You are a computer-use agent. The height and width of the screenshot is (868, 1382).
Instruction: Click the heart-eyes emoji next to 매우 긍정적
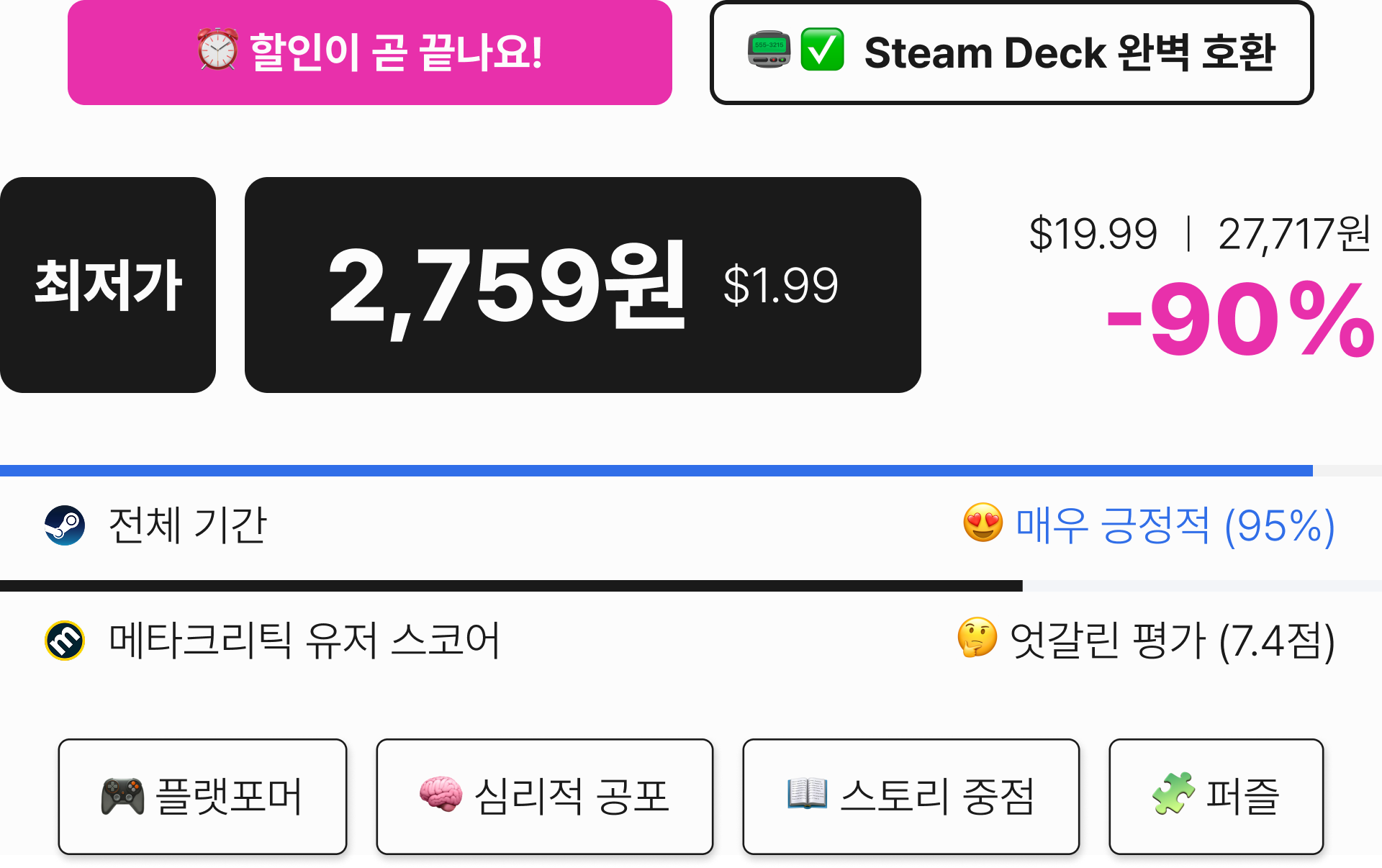[983, 523]
